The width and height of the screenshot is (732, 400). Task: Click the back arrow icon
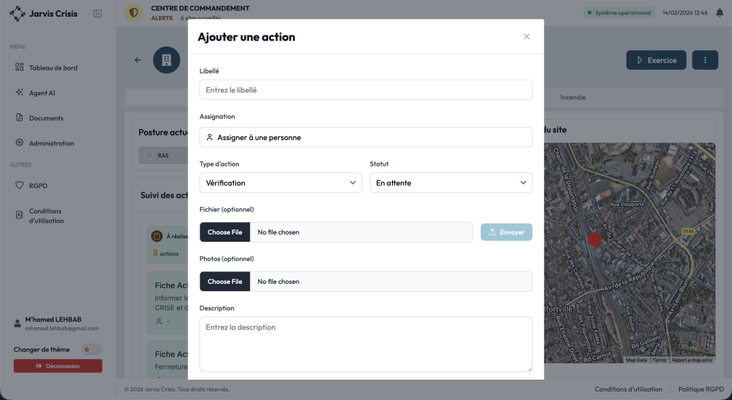tap(138, 60)
